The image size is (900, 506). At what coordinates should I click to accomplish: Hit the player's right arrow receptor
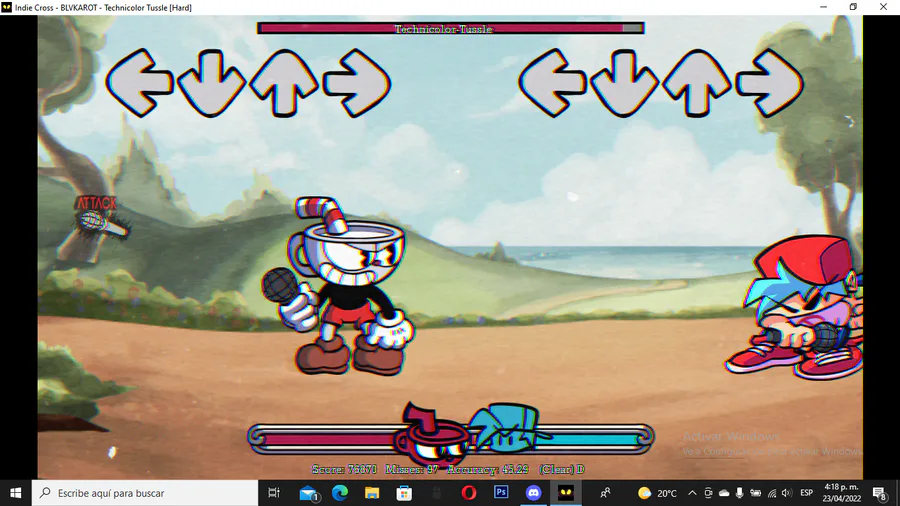(769, 83)
